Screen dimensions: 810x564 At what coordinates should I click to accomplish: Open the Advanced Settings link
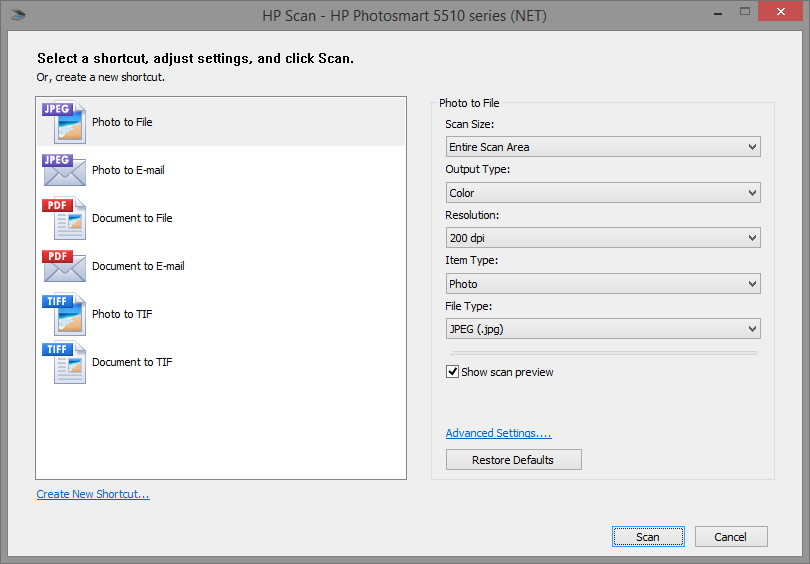(499, 433)
